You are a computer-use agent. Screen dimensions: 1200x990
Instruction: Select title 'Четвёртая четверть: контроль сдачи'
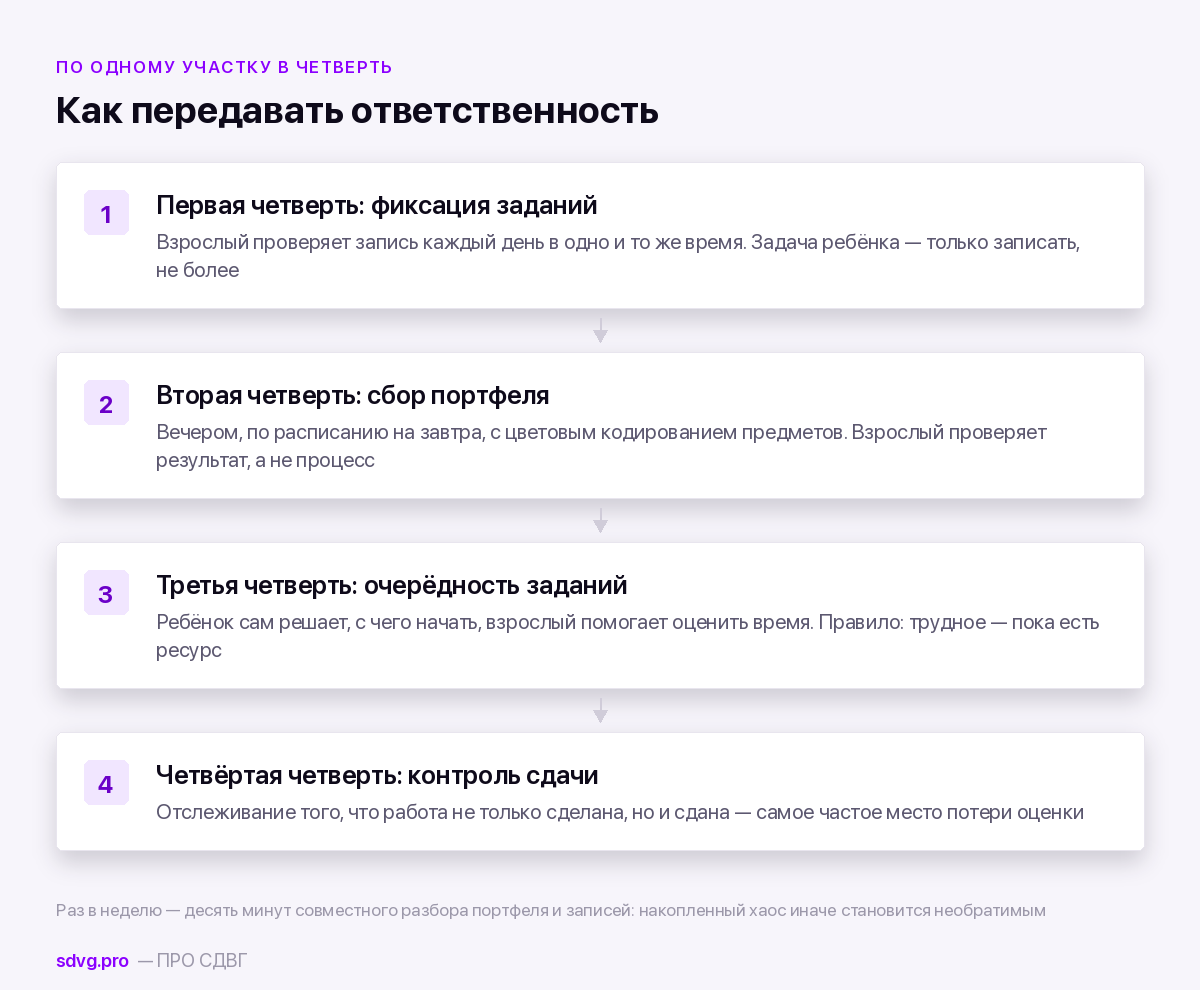pos(377,776)
